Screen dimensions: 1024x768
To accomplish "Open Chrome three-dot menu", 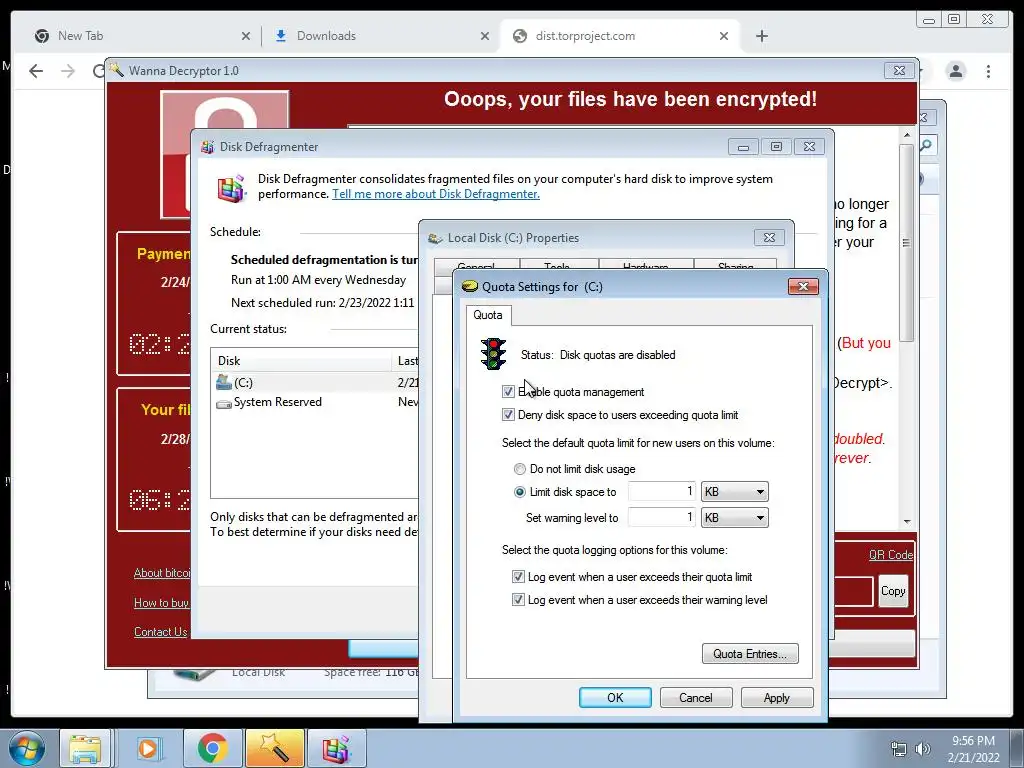I will (988, 71).
